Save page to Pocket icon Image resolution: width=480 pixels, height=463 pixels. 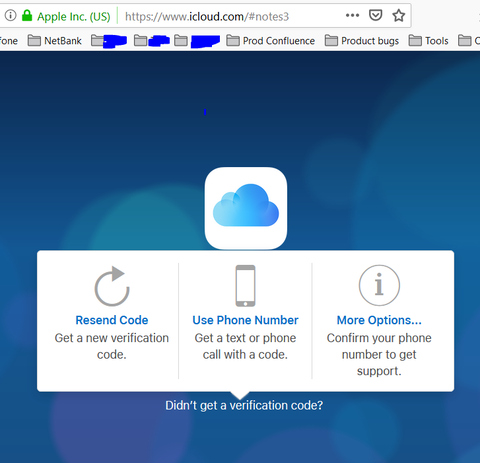pos(375,15)
